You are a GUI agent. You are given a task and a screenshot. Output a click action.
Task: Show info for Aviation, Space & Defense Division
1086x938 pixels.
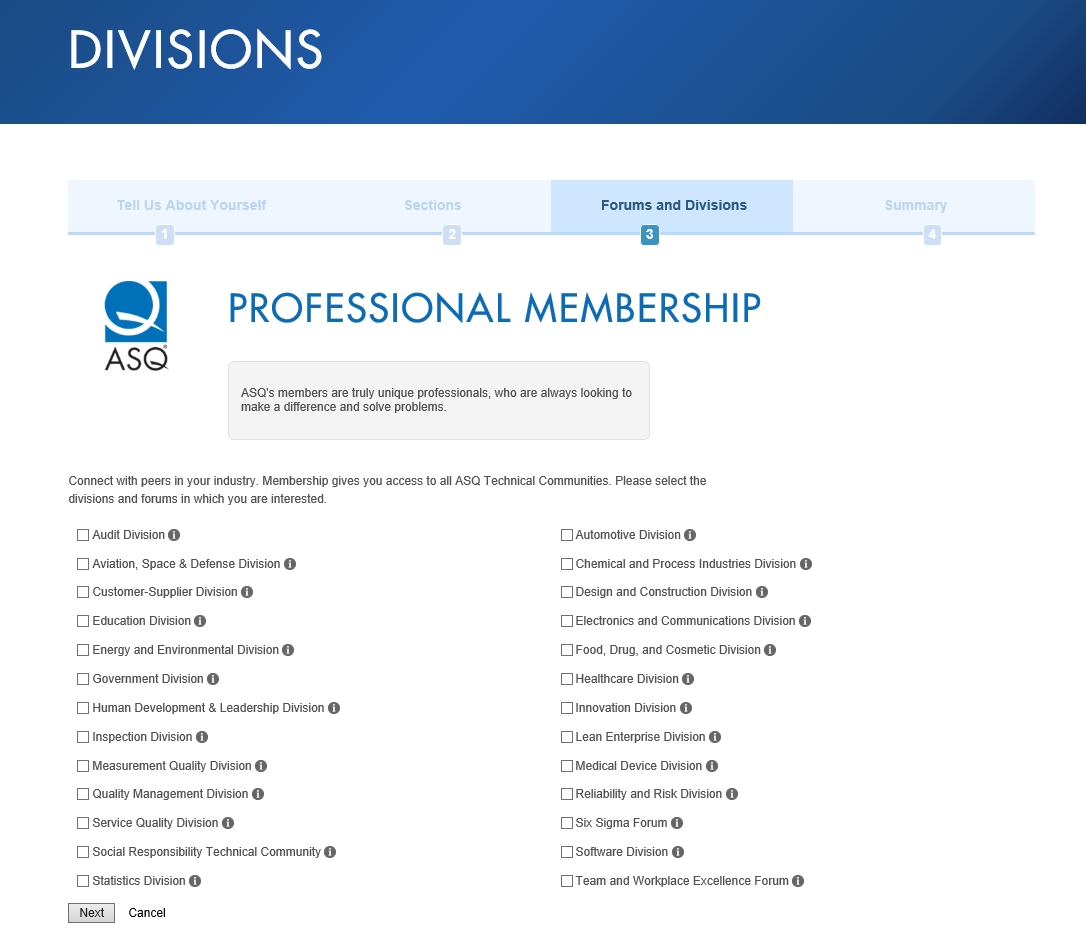[x=290, y=564]
